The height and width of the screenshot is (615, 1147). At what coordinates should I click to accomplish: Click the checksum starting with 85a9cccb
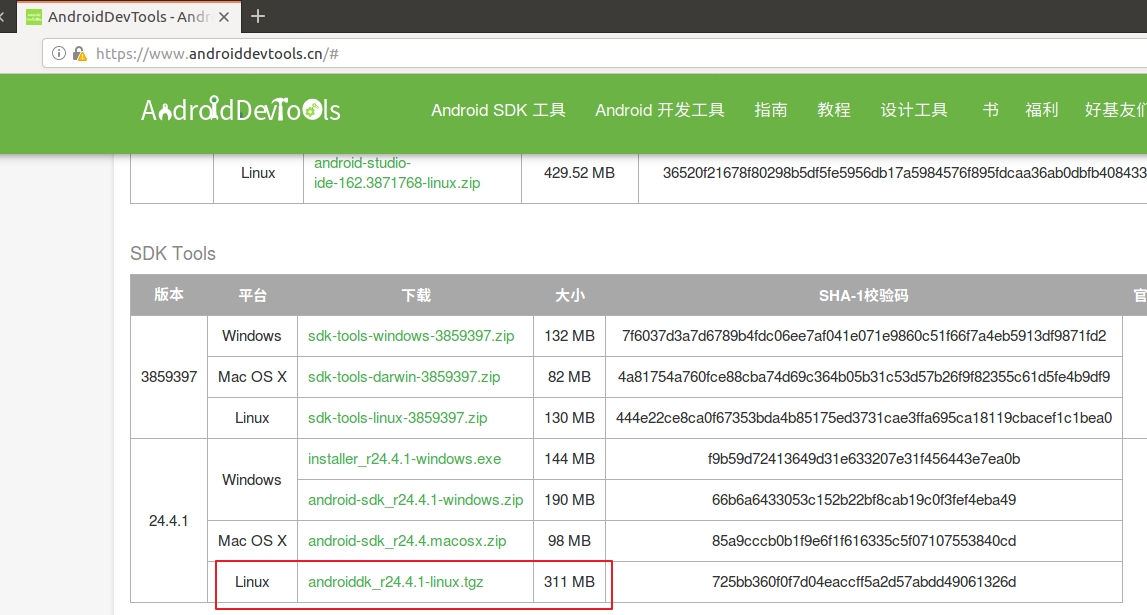coord(864,540)
